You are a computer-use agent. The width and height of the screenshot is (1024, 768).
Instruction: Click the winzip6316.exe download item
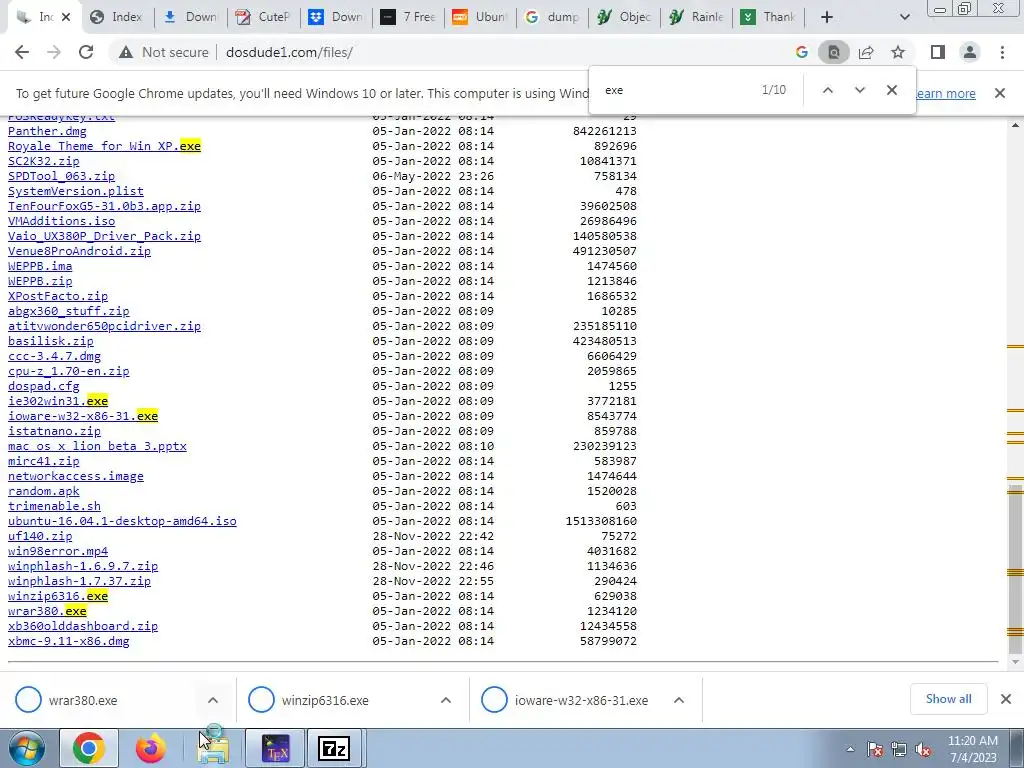(325, 700)
